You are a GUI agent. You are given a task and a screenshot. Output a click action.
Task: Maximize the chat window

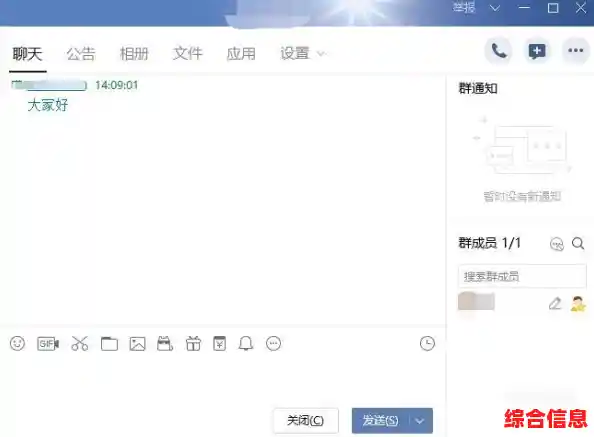553,8
